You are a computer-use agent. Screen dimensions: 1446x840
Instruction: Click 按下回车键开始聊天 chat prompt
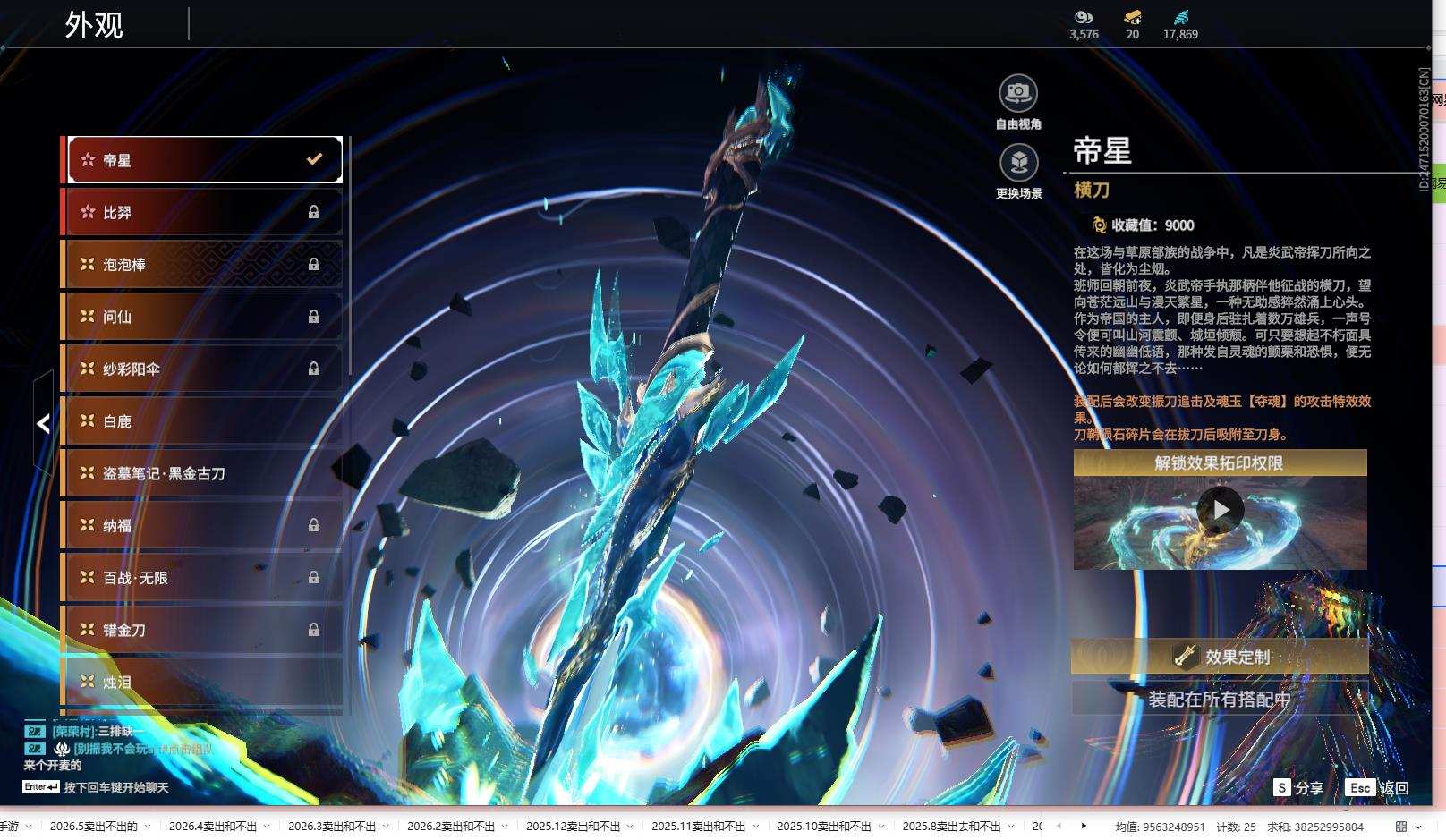tap(115, 787)
